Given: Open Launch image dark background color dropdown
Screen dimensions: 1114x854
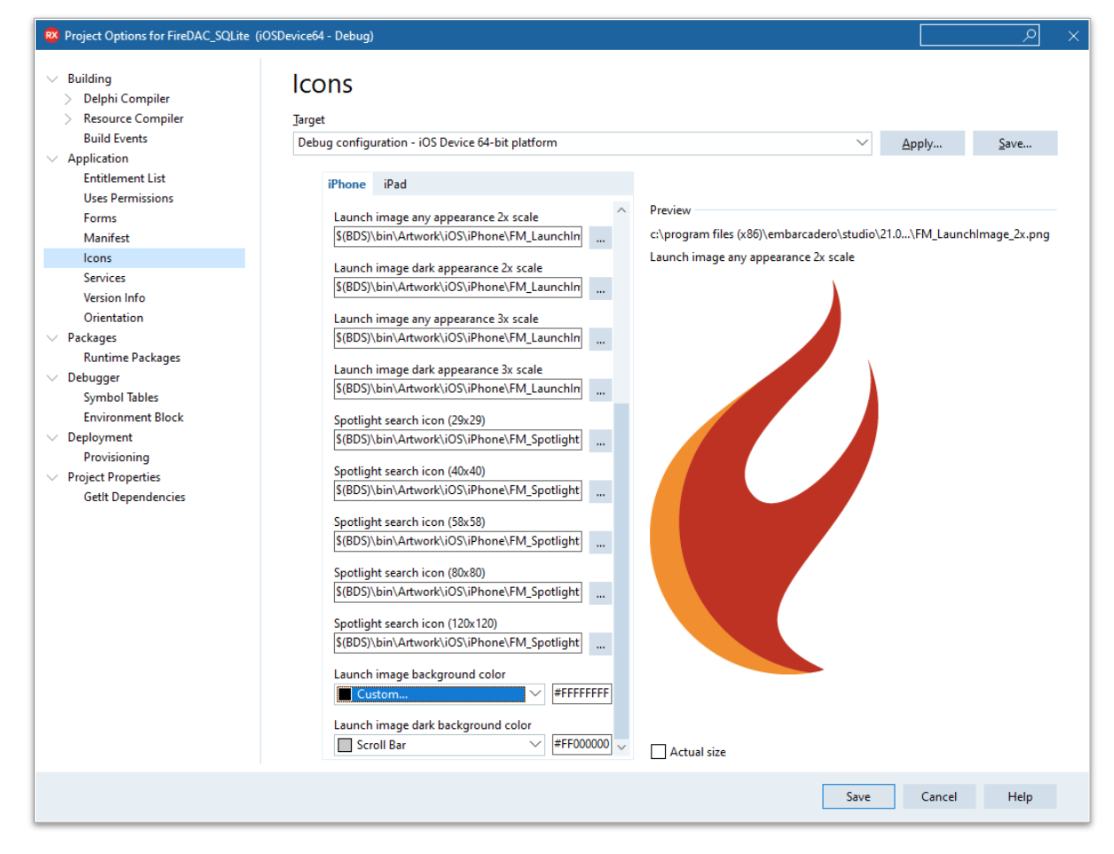Looking at the screenshot, I should (x=535, y=745).
